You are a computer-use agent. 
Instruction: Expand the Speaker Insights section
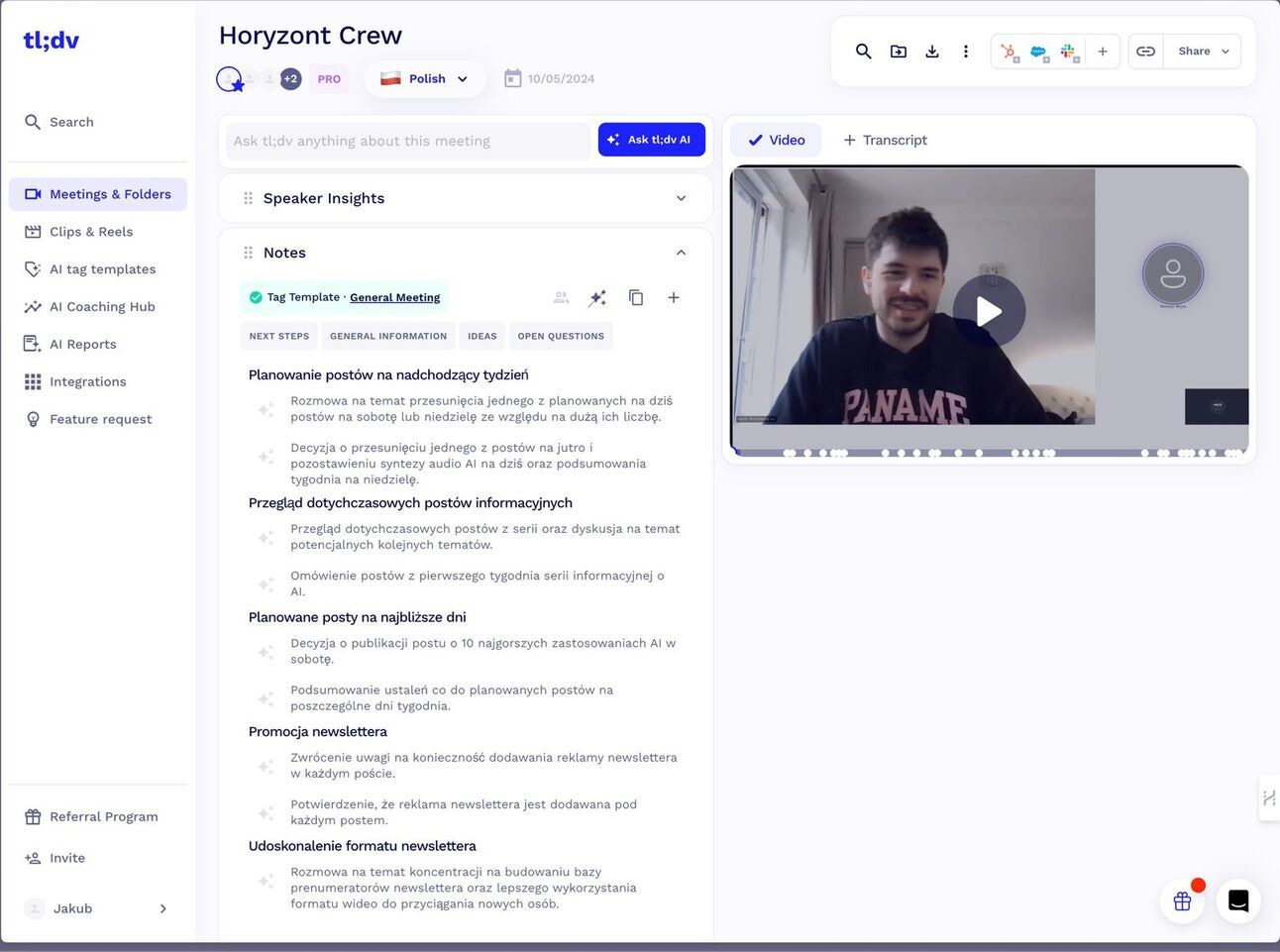pos(681,198)
